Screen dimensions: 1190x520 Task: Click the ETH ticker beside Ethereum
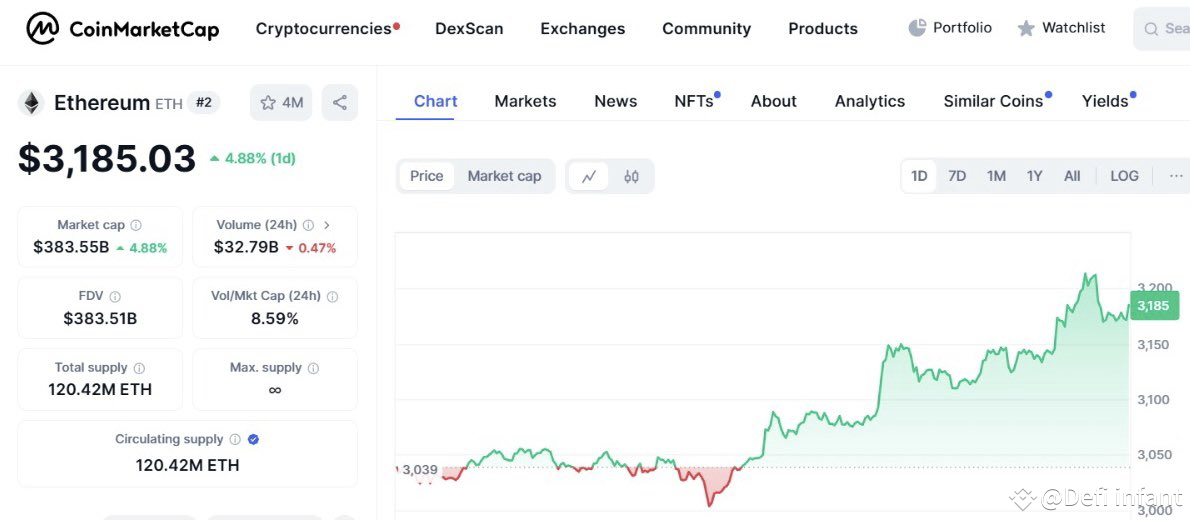(168, 104)
